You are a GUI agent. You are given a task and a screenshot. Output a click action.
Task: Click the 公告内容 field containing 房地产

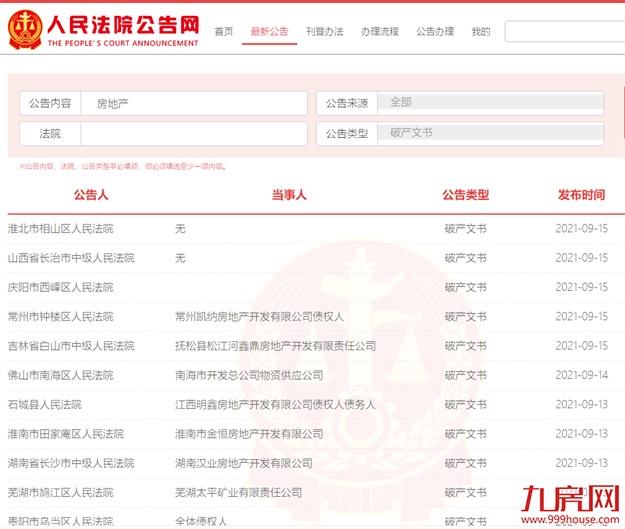(194, 104)
